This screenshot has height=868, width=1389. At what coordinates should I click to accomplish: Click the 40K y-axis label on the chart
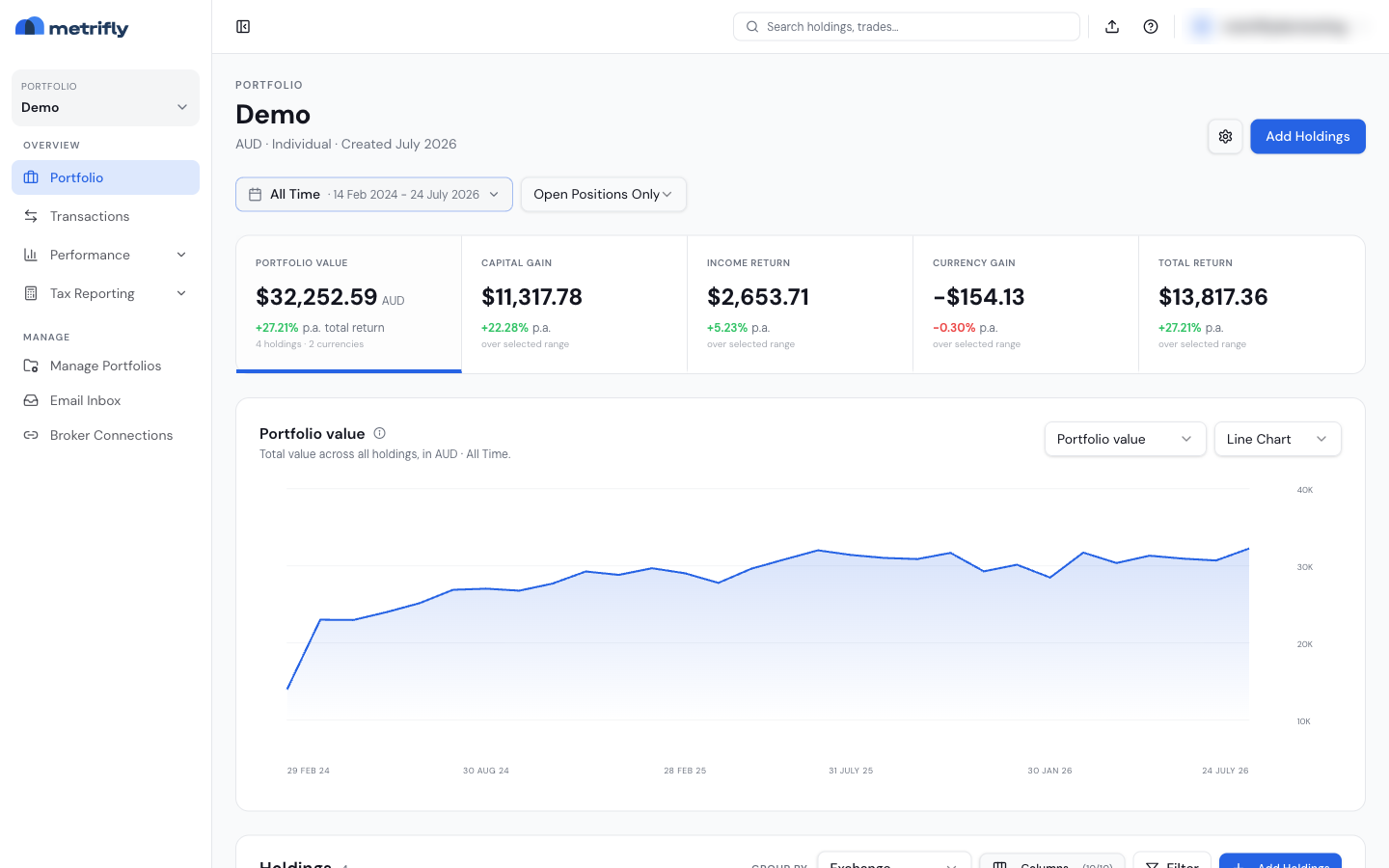[x=1305, y=490]
